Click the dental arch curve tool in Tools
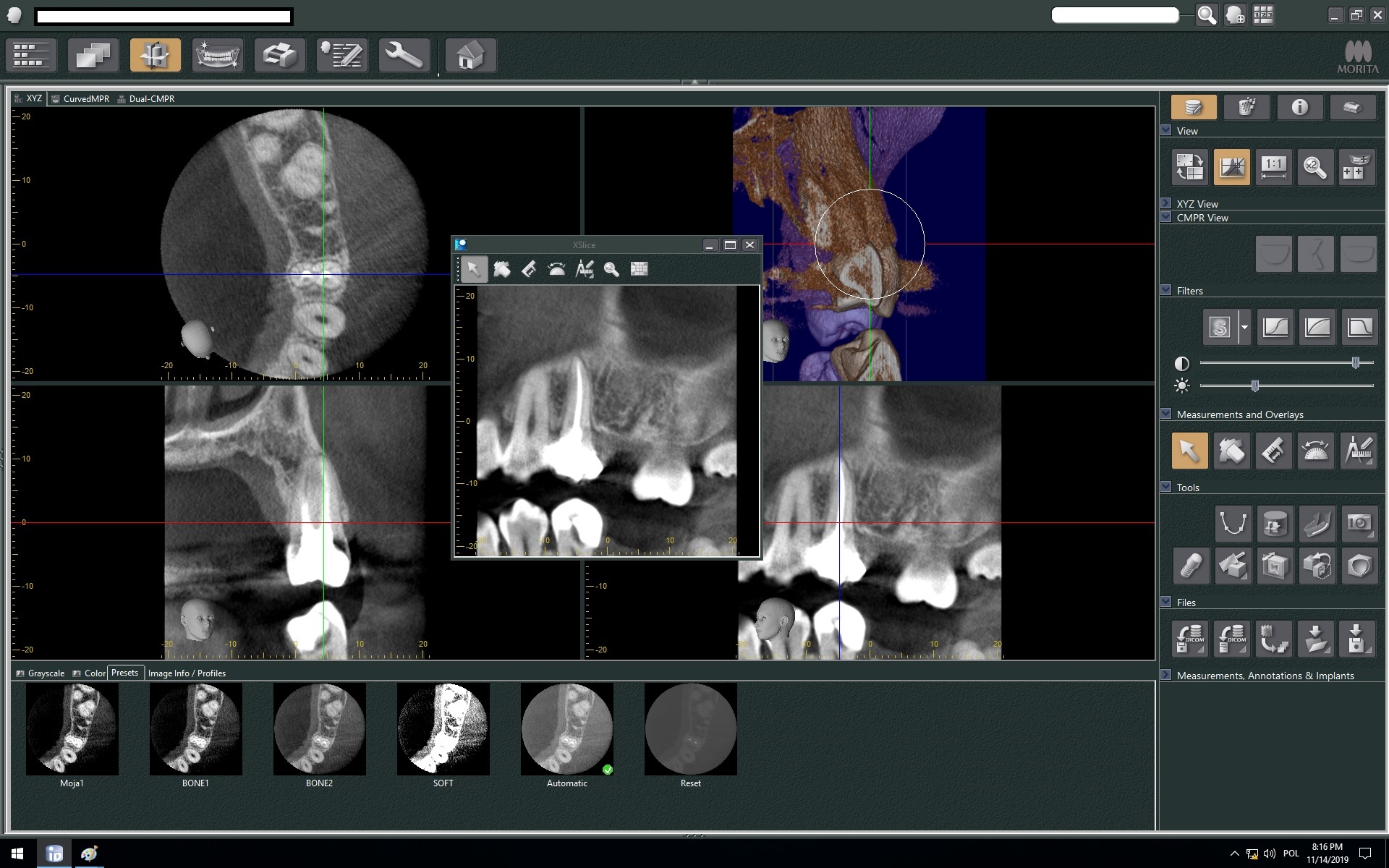The width and height of the screenshot is (1389, 868). 1232,523
